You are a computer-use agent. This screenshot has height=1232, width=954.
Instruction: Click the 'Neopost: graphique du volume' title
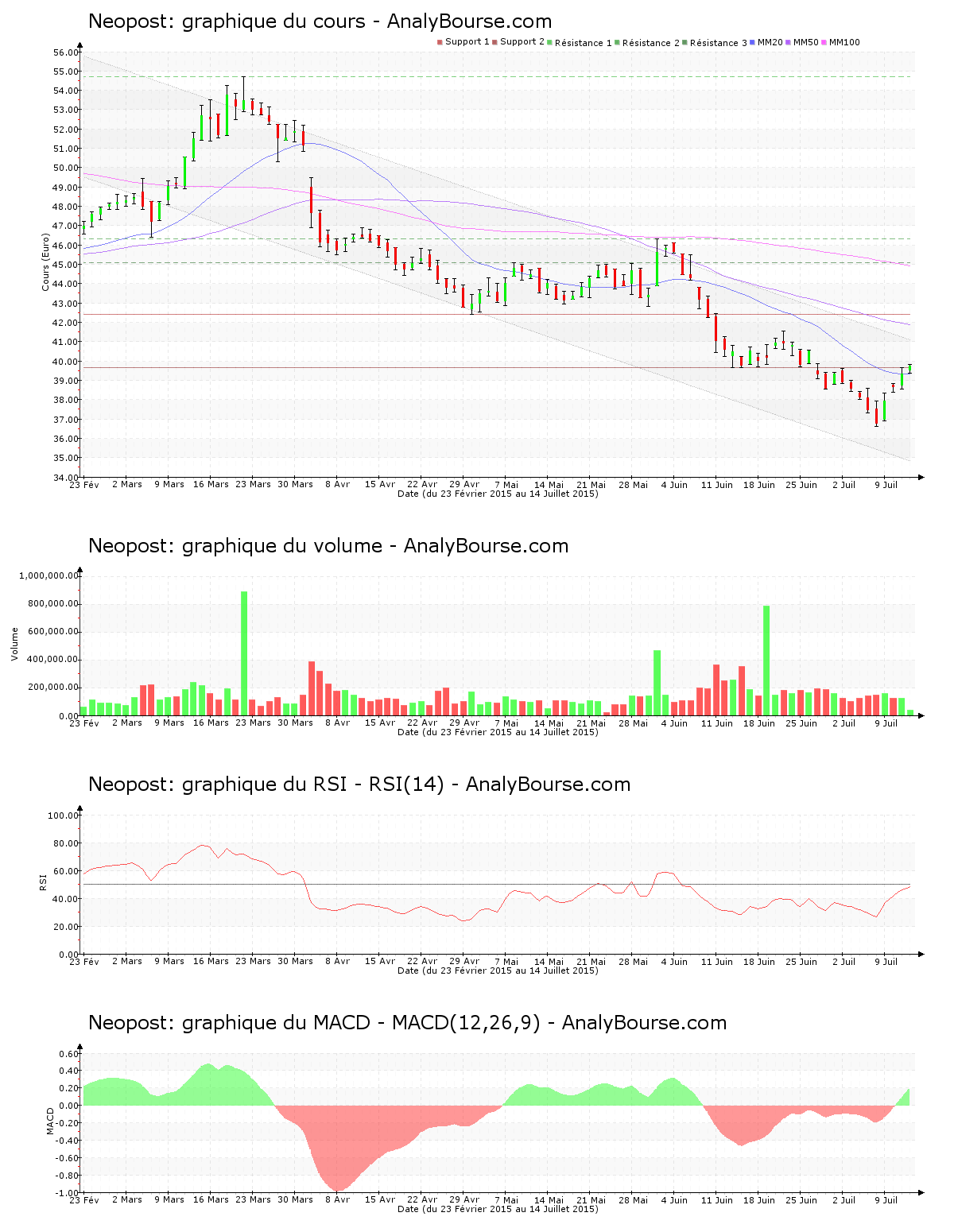point(235,546)
